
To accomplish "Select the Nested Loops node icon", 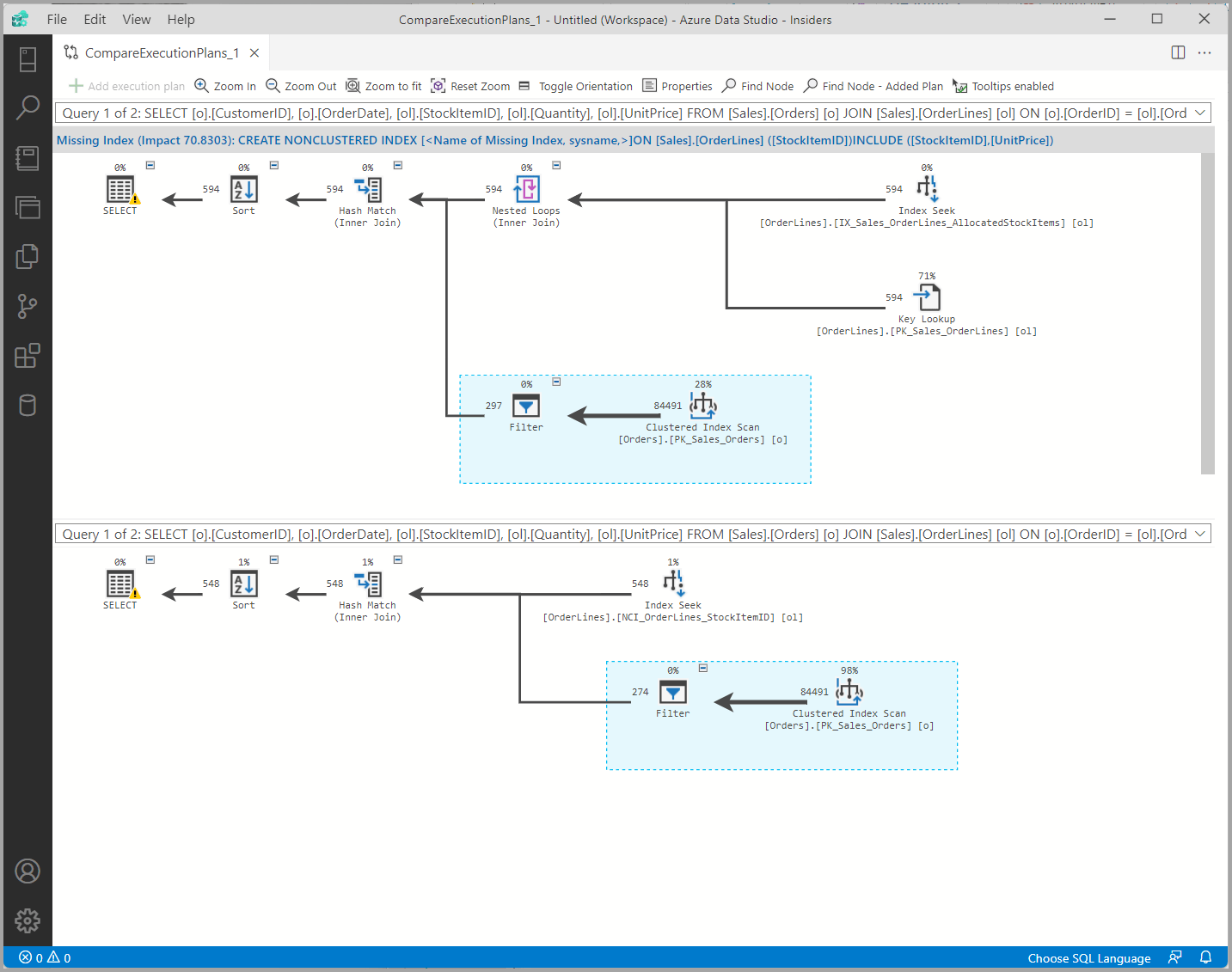I will [526, 189].
